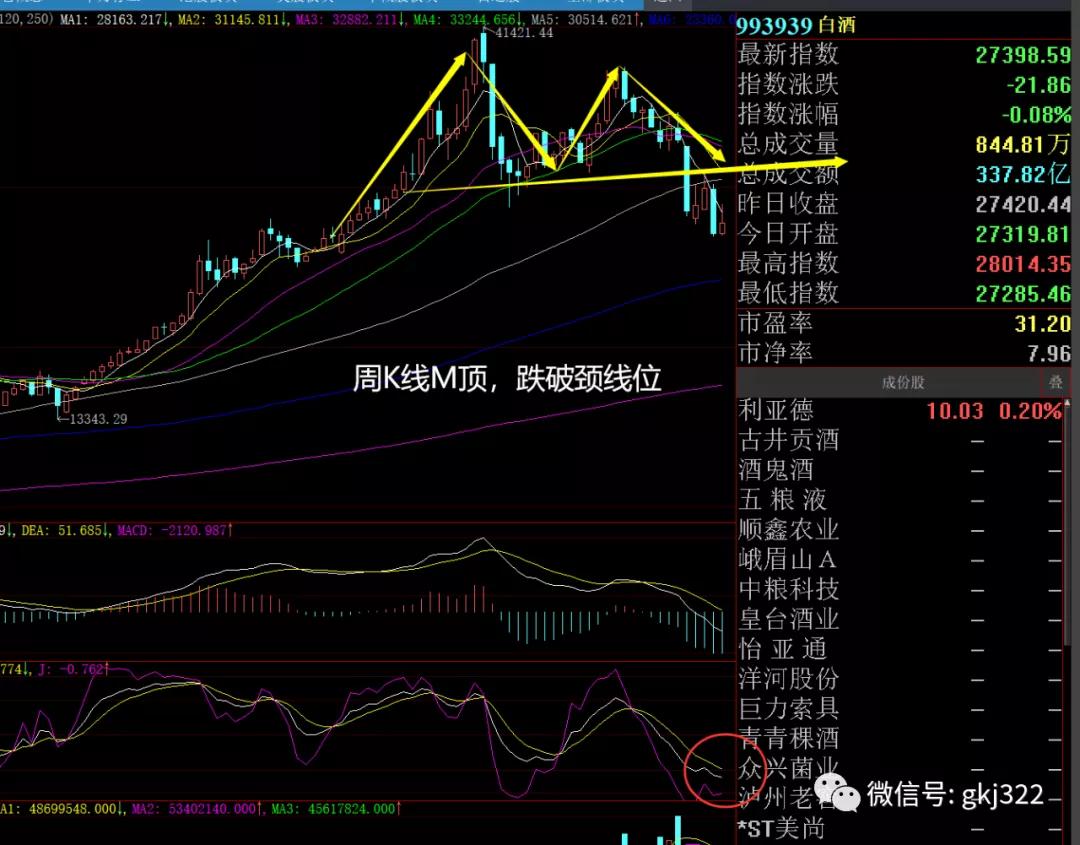
Task: Click the 41421.44 high price label
Action: [523, 32]
